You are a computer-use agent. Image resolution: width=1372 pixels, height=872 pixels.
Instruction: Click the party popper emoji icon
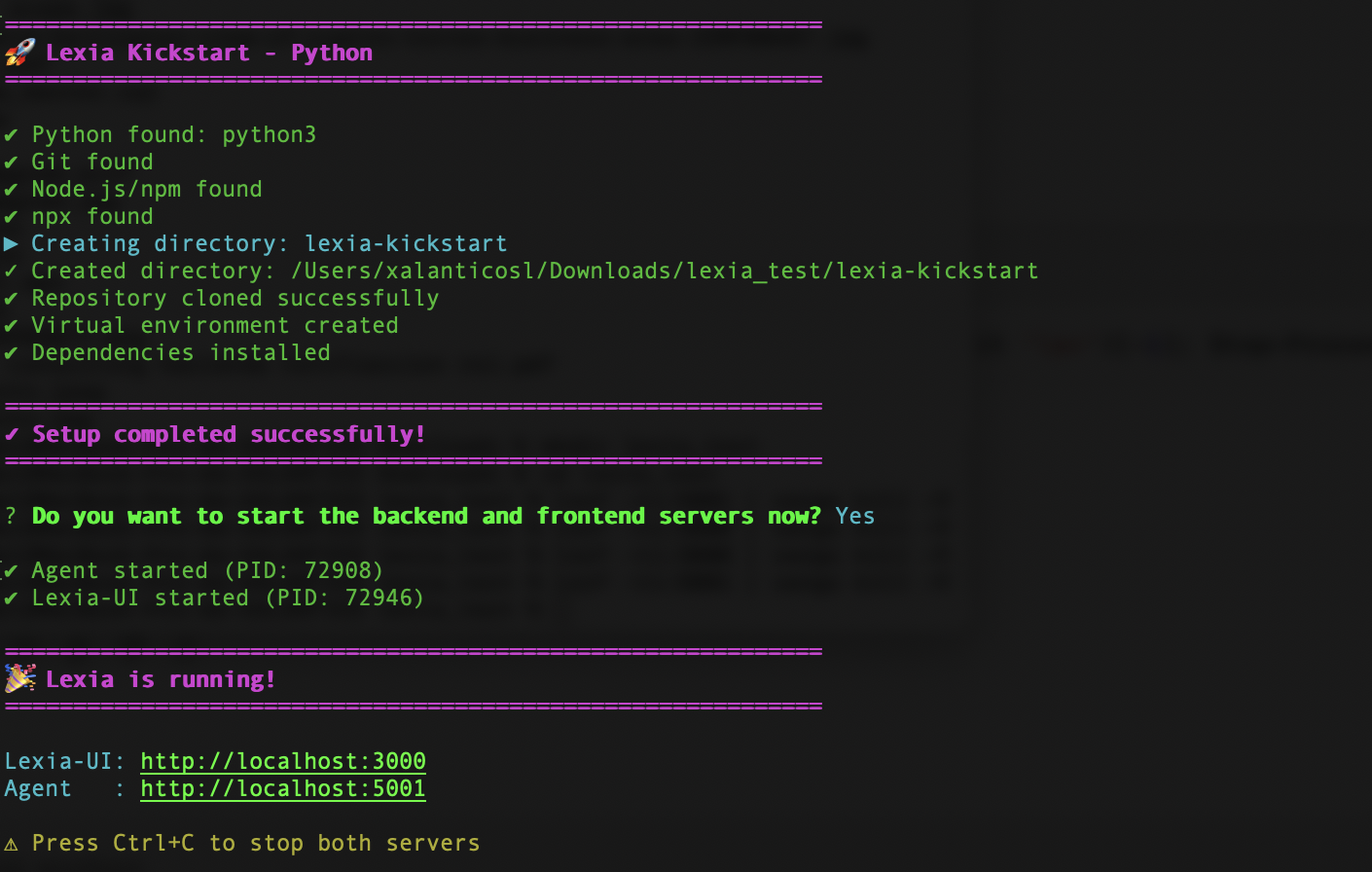click(19, 678)
